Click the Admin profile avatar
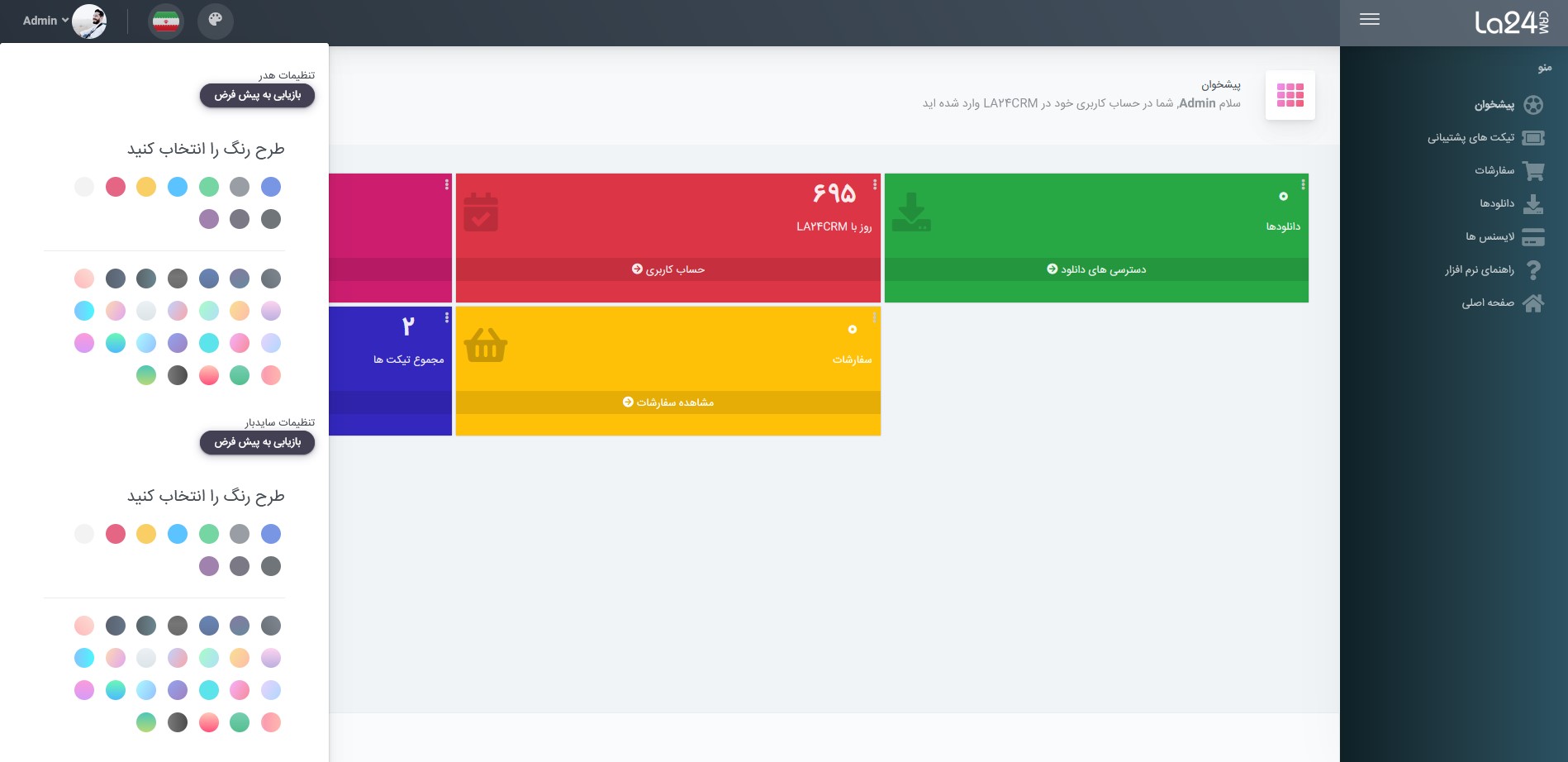This screenshot has height=762, width=1568. 89,21
